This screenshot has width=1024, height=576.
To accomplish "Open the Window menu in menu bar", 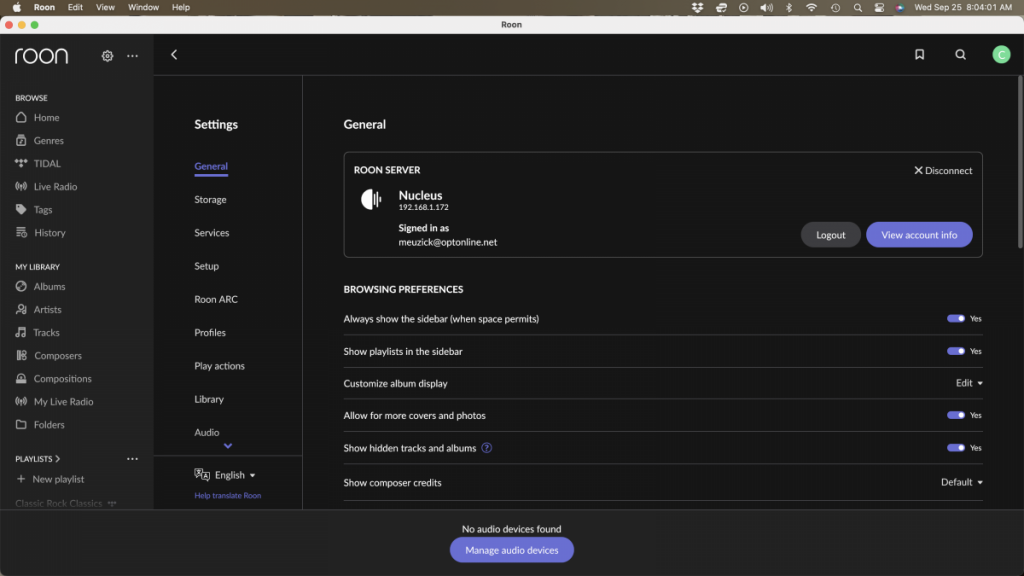I will pyautogui.click(x=143, y=7).
